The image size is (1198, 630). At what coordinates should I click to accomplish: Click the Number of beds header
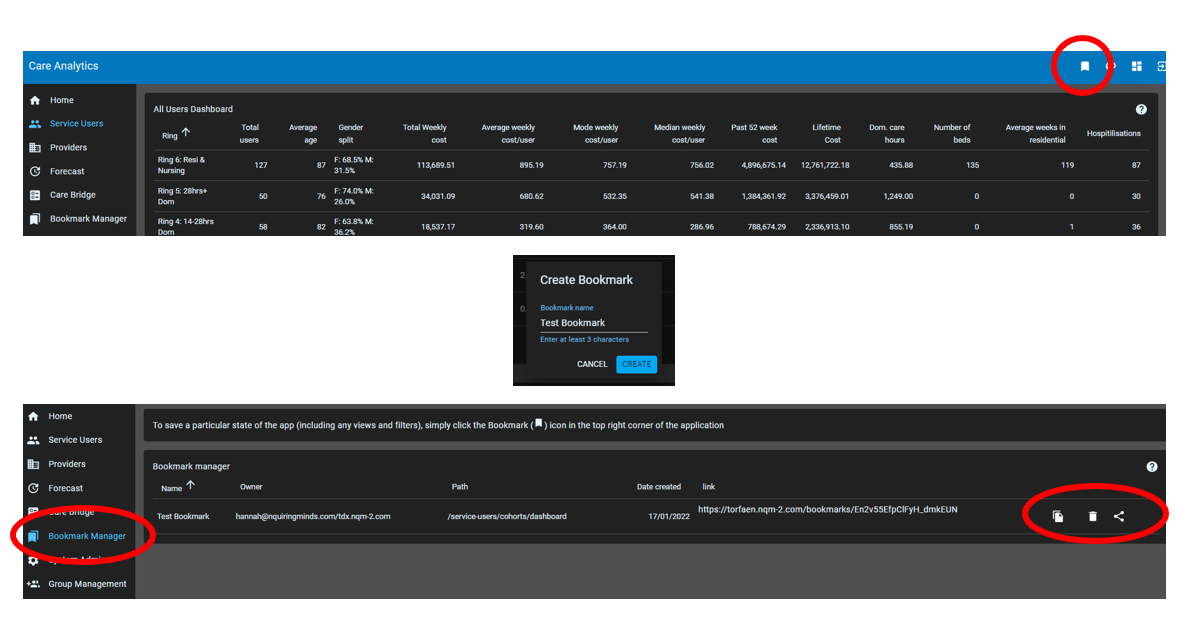(952, 134)
